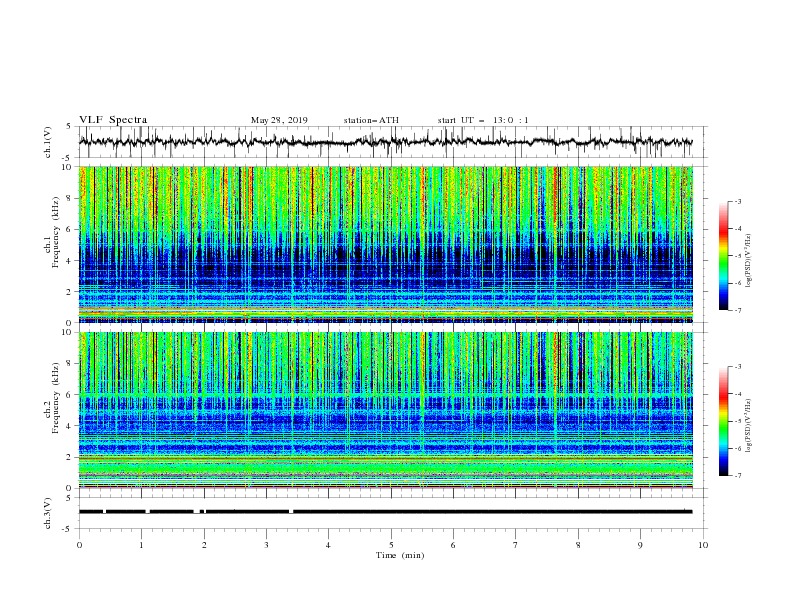Click time axis tick label "8"

(578, 545)
